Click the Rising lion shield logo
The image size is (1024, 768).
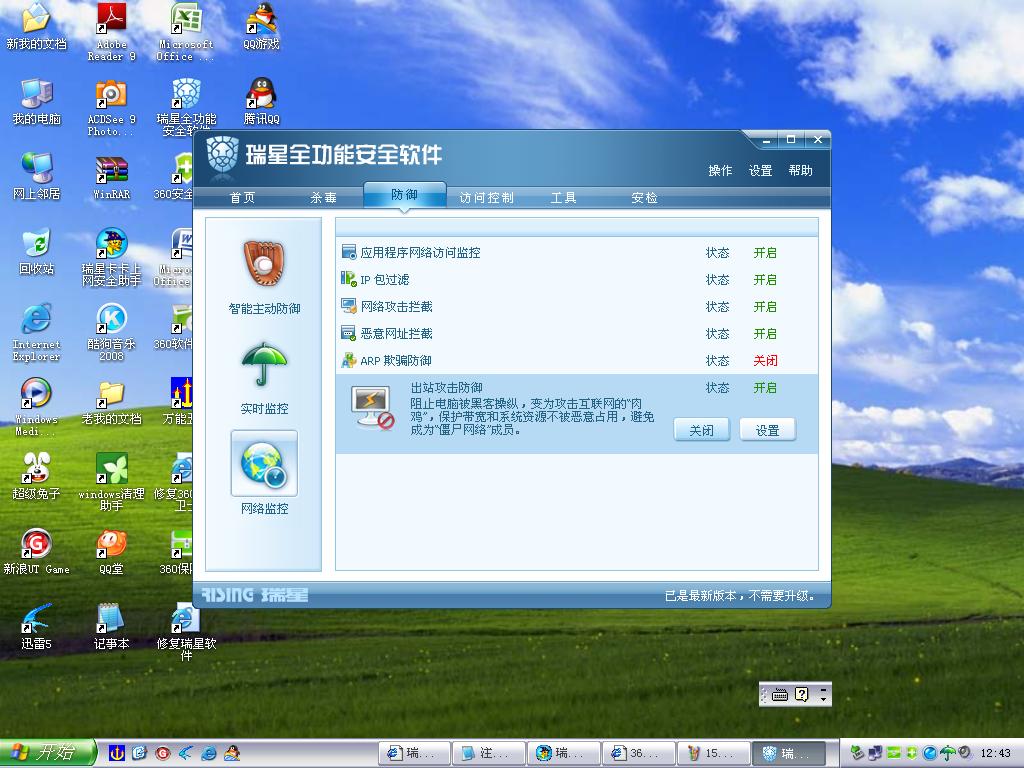click(x=222, y=155)
